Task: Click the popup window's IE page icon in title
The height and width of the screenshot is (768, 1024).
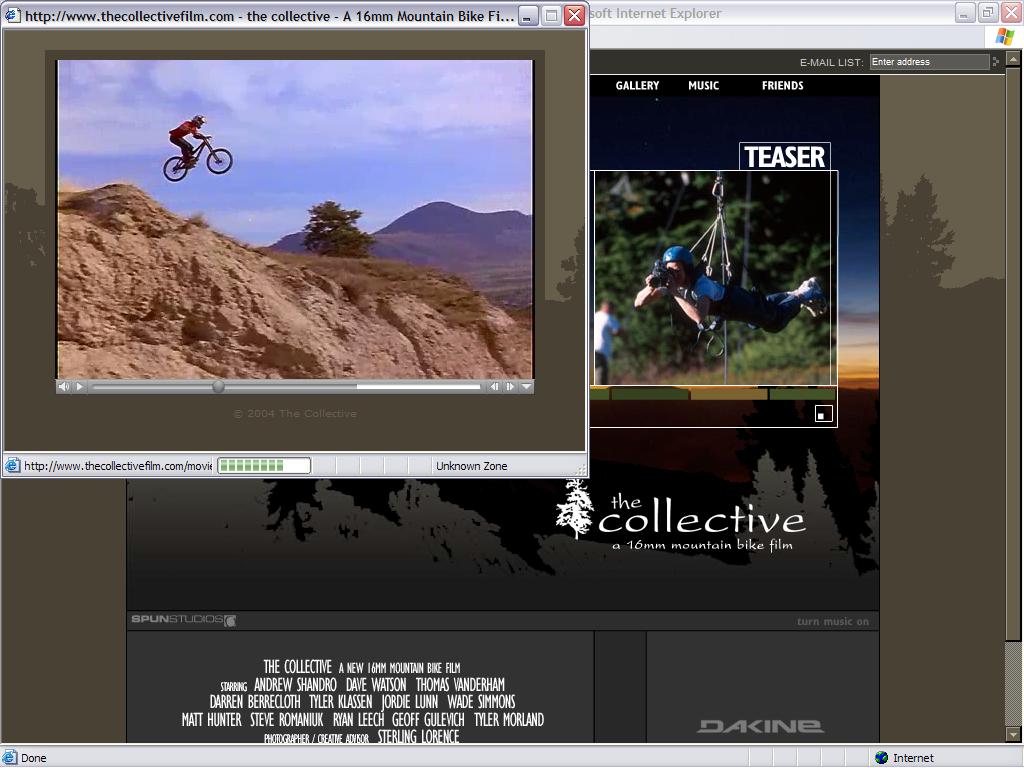Action: pos(12,16)
